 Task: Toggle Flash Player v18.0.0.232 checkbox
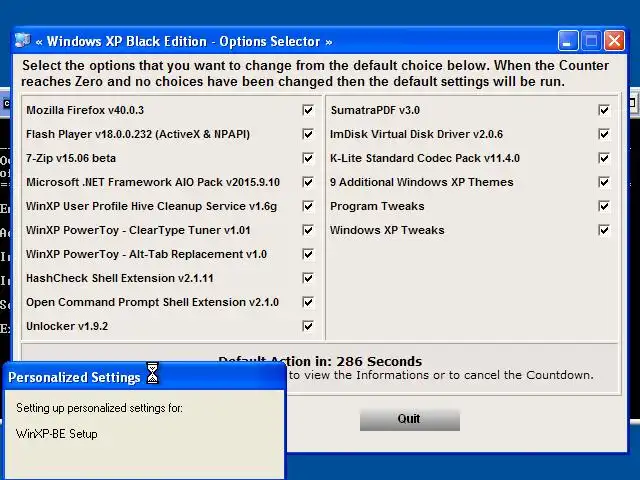[x=308, y=134]
